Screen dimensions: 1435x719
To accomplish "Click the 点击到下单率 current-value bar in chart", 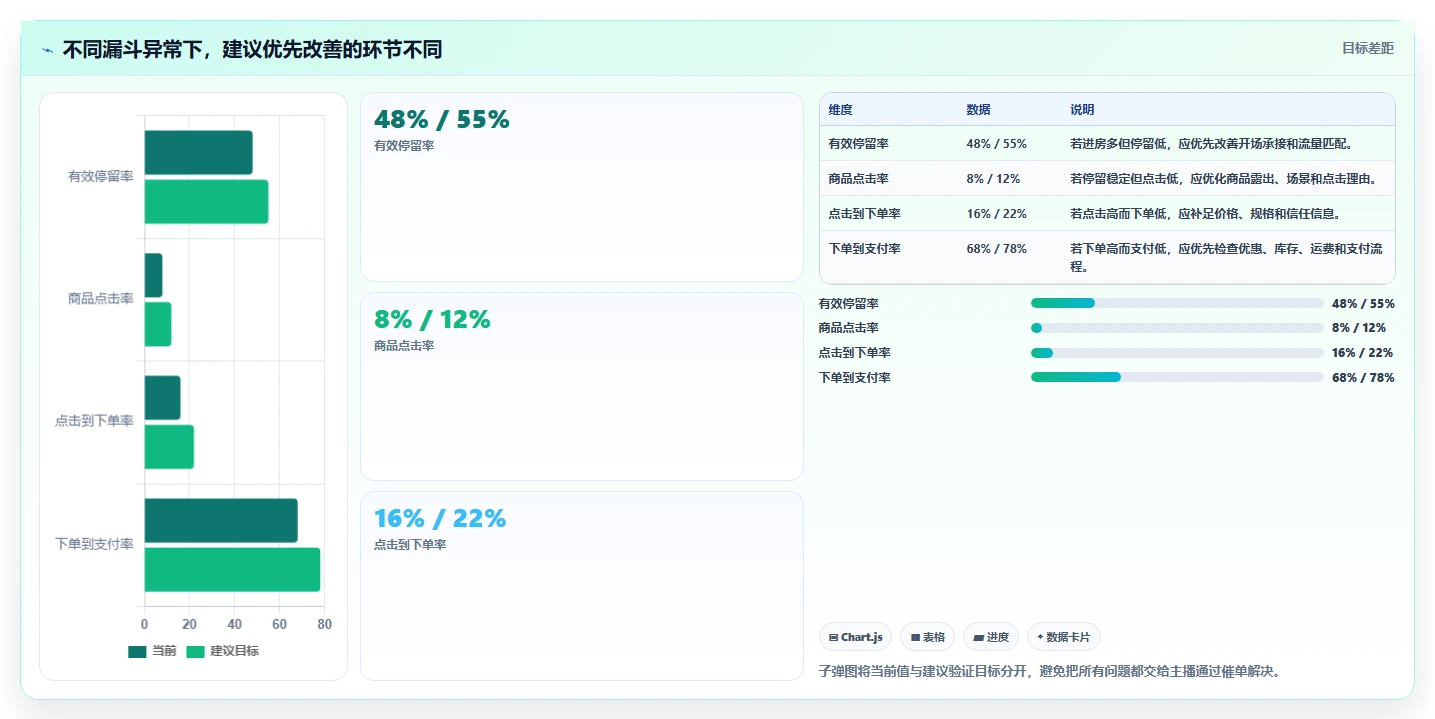I will click(x=162, y=398).
